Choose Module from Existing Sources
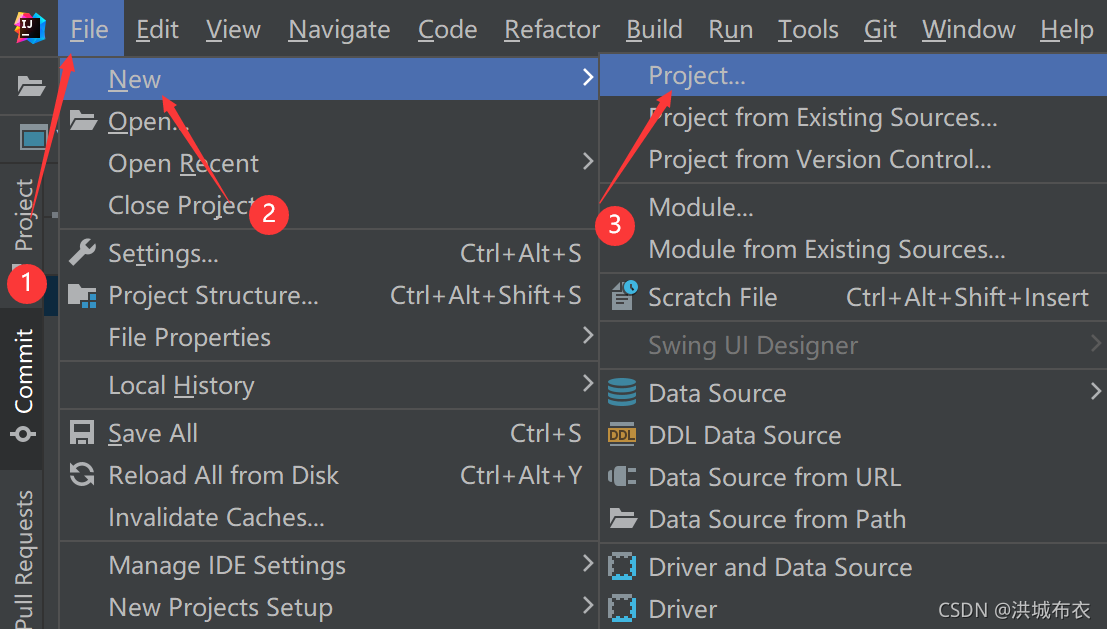The image size is (1107, 629). click(826, 250)
